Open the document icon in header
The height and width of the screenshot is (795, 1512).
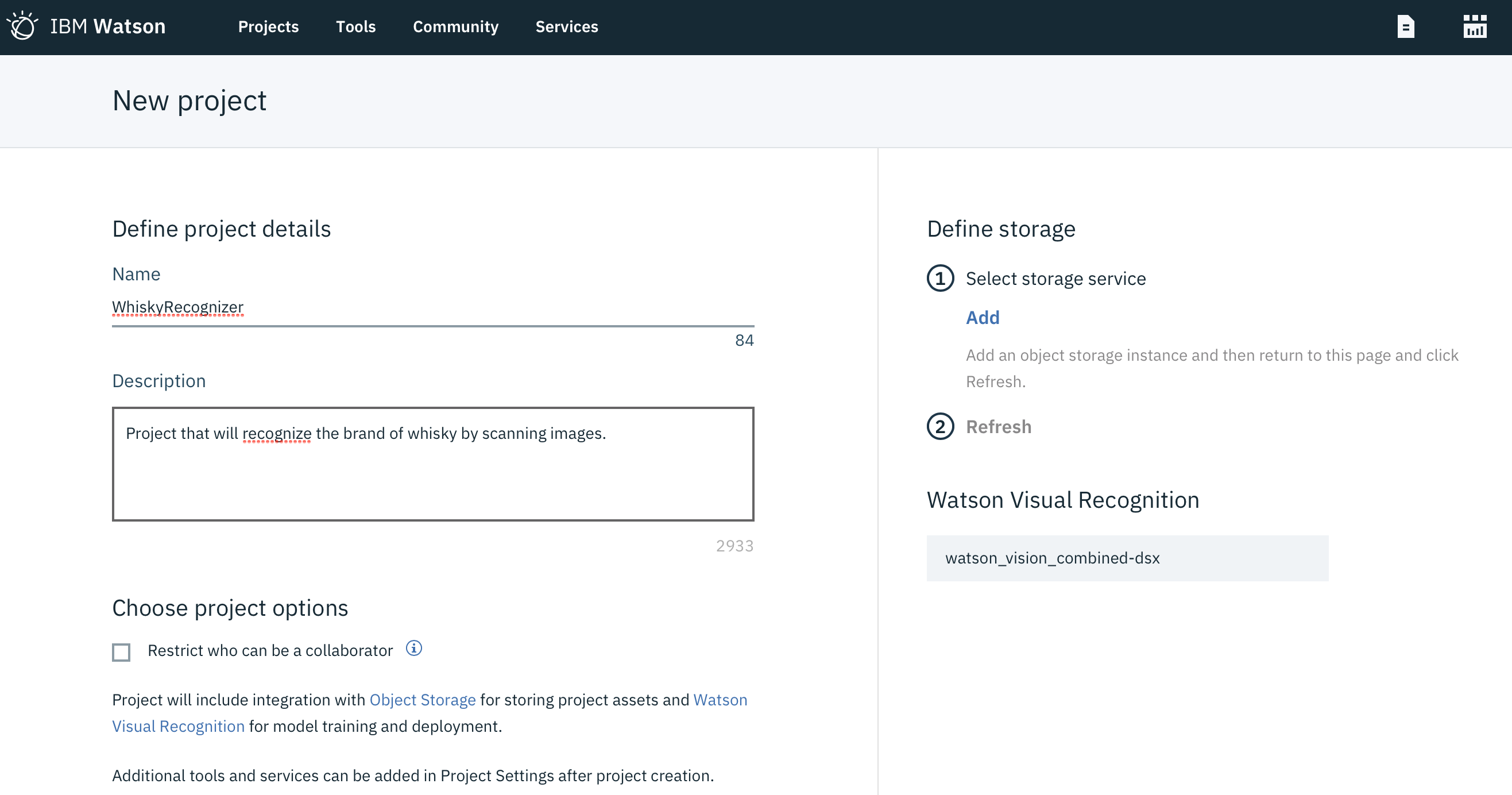[1405, 26]
